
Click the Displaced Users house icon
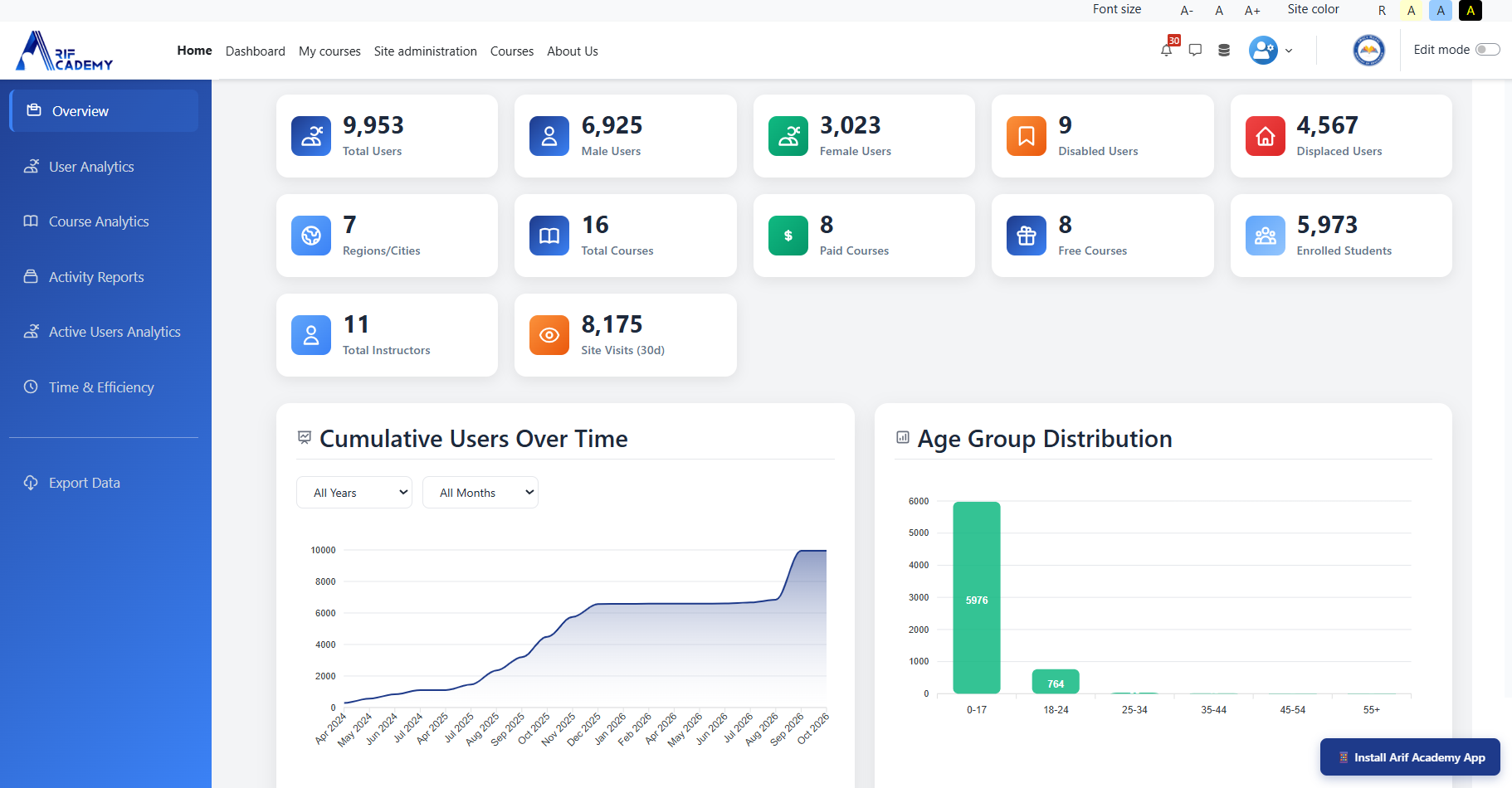point(1266,136)
